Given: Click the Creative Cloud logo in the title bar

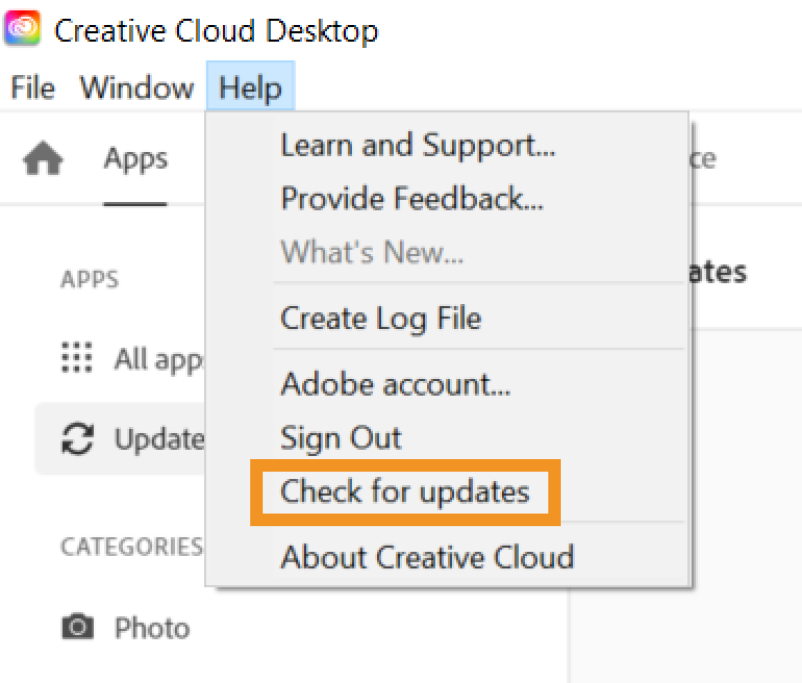Looking at the screenshot, I should [21, 30].
